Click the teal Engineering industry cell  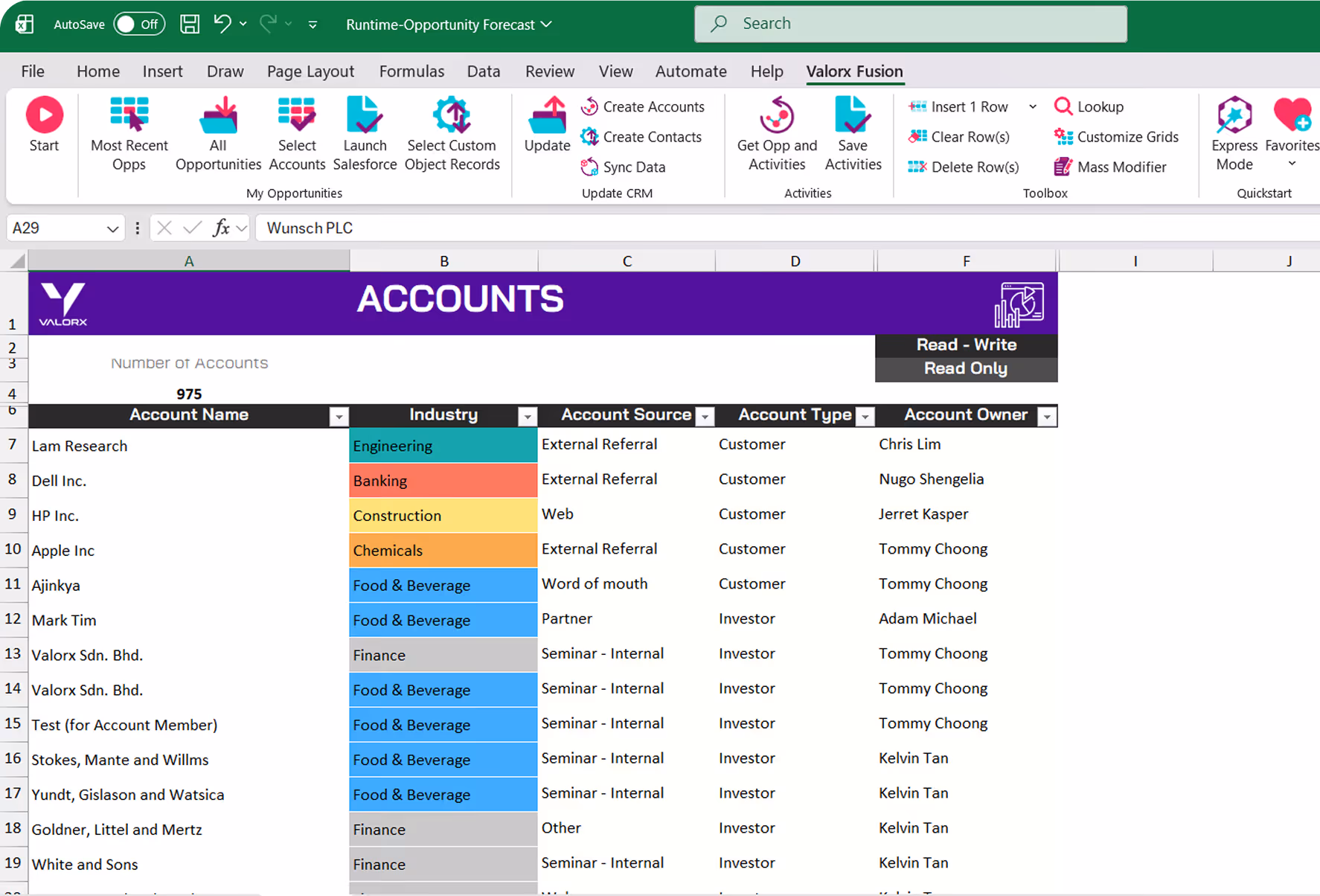click(x=443, y=446)
